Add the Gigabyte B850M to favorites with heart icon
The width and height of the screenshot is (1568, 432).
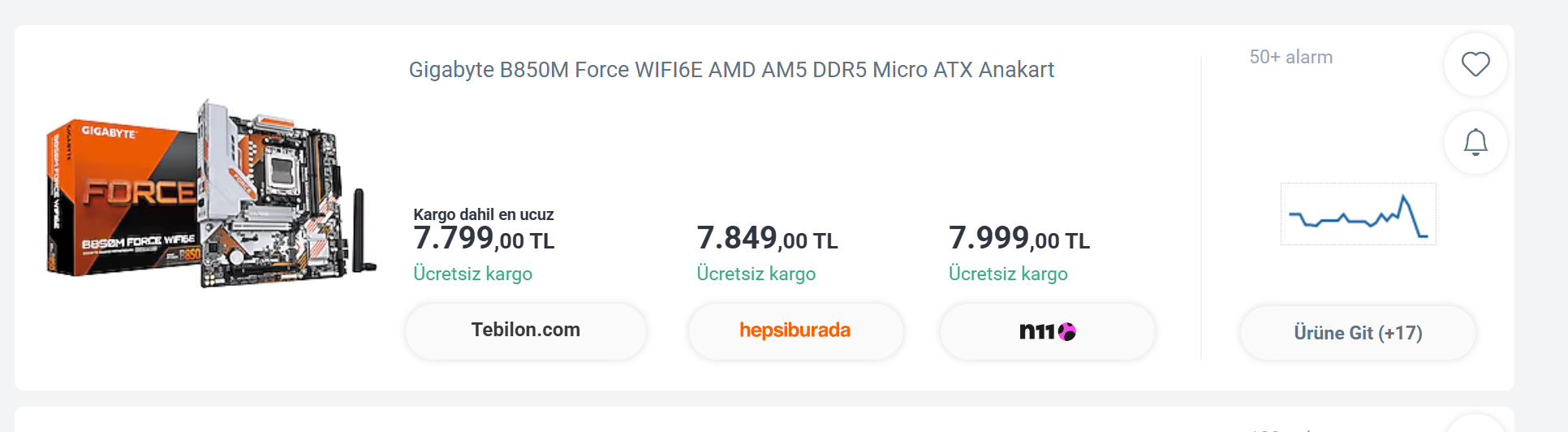pyautogui.click(x=1475, y=64)
